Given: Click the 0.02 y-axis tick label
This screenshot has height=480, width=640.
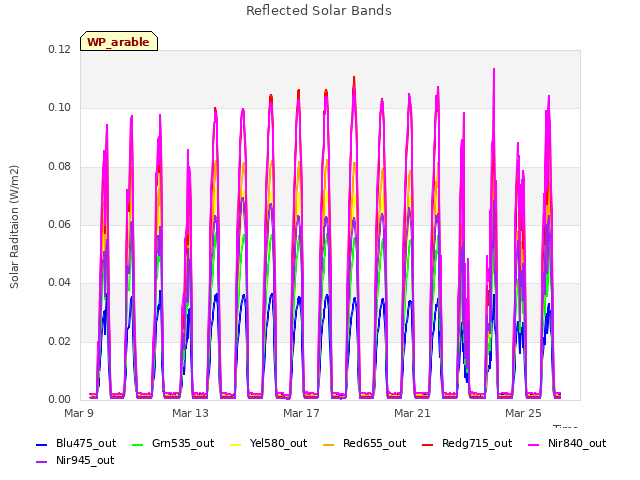Looking at the screenshot, I should click(x=60, y=341).
